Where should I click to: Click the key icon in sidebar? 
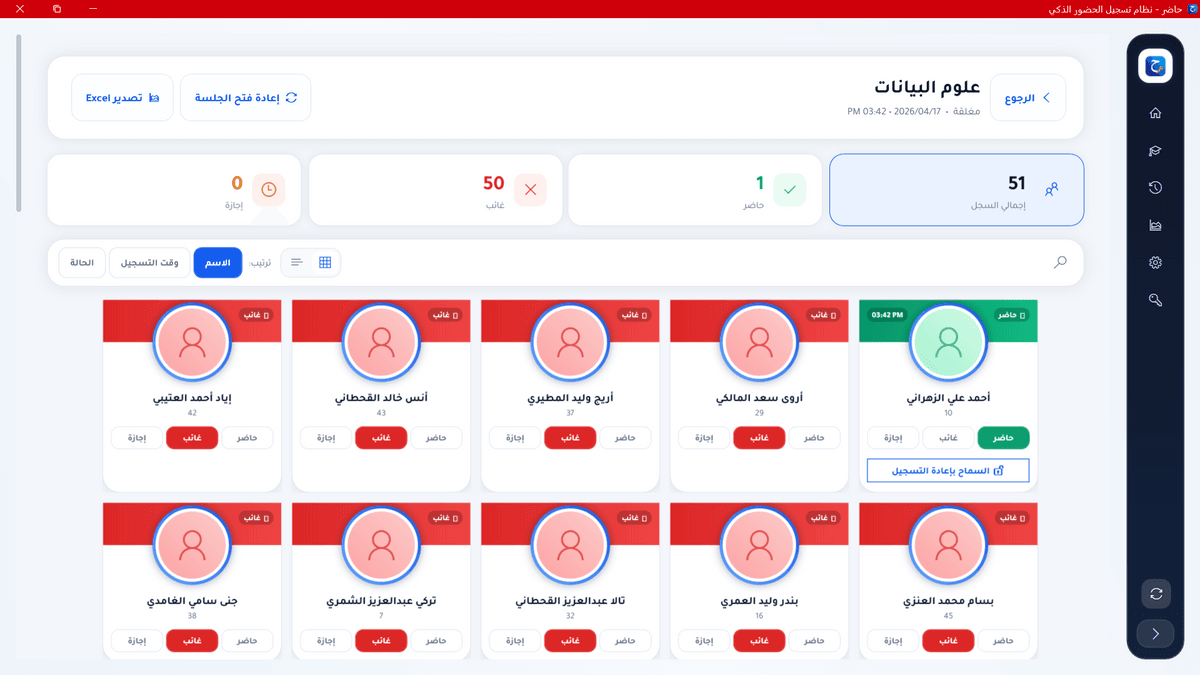pos(1155,300)
